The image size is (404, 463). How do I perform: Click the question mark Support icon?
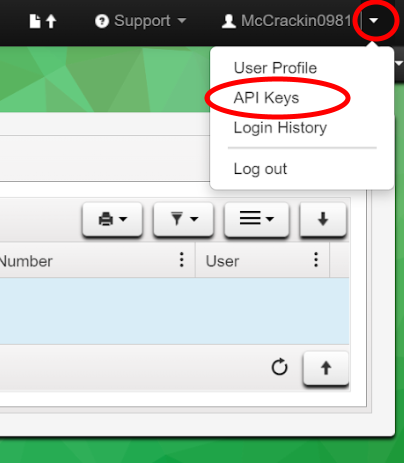pyautogui.click(x=102, y=21)
